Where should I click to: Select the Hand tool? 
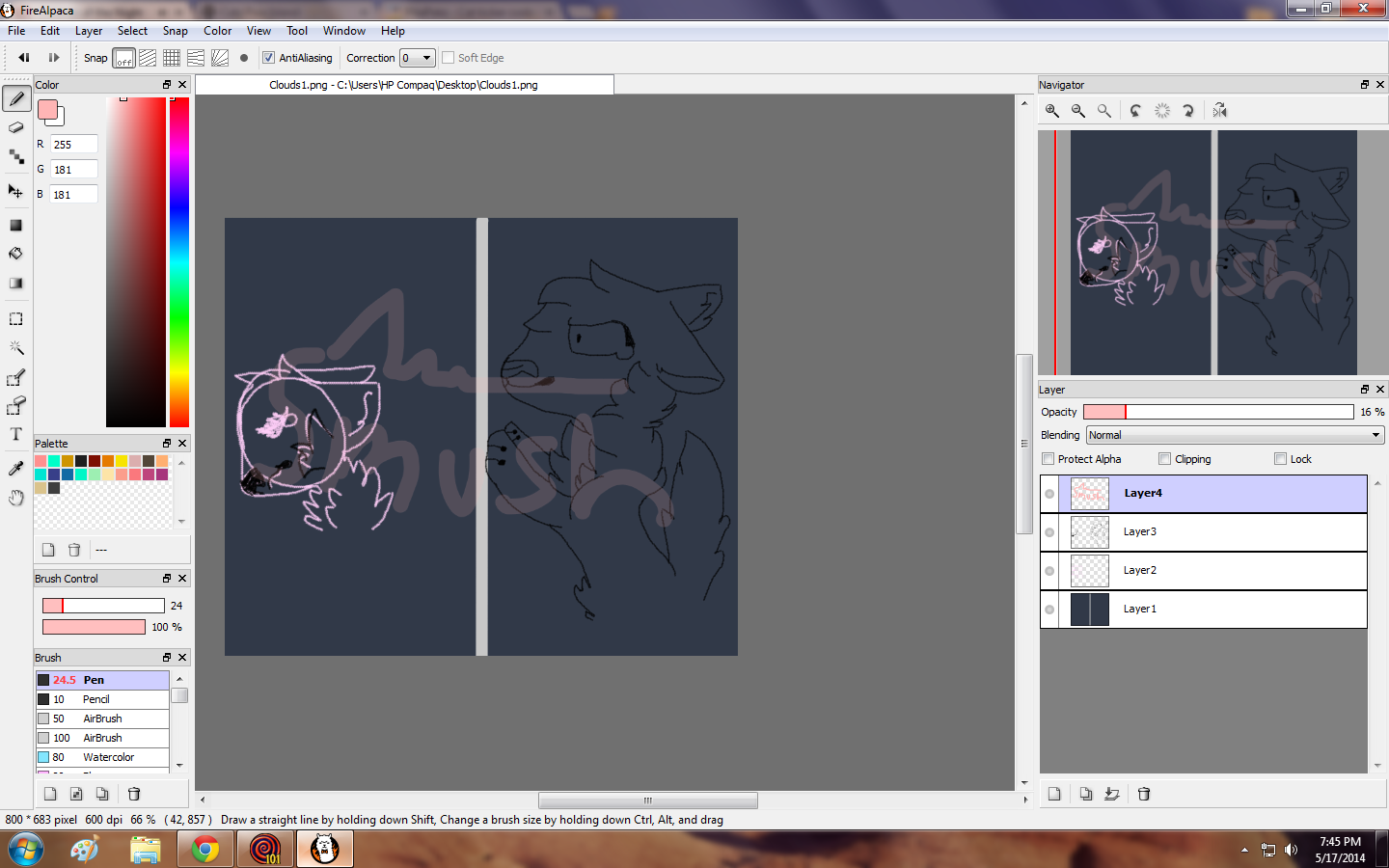[16, 498]
